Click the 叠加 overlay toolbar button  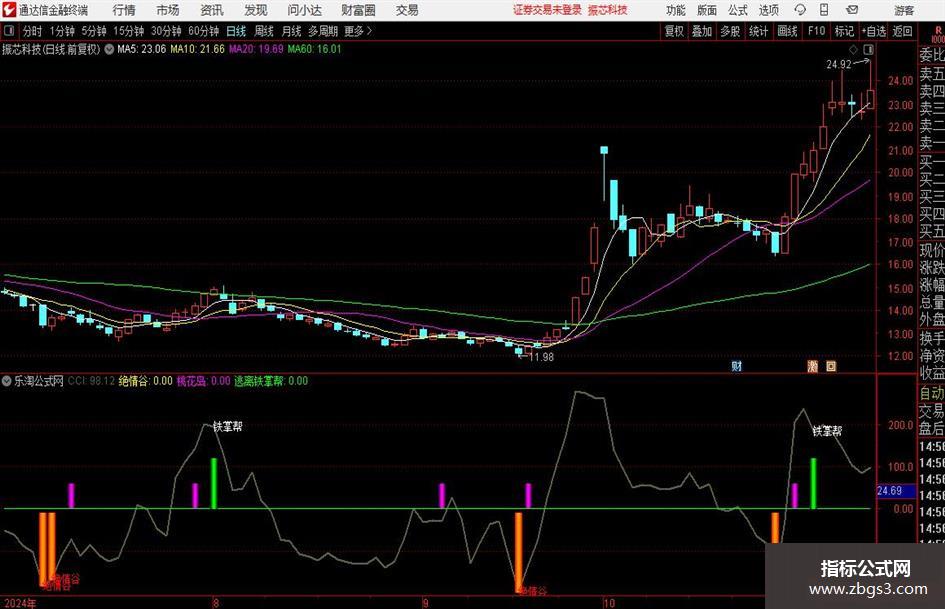point(702,31)
